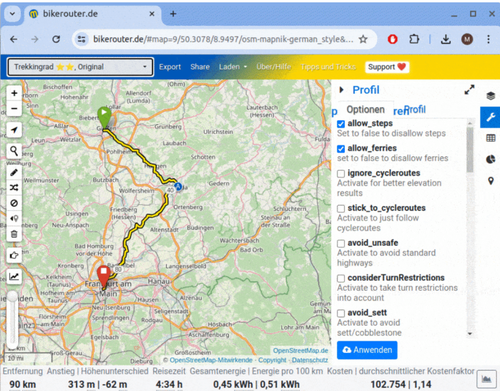This screenshot has height=391, width=500.
Task: Click the shuffle reverse route icon
Action: click(x=14, y=188)
